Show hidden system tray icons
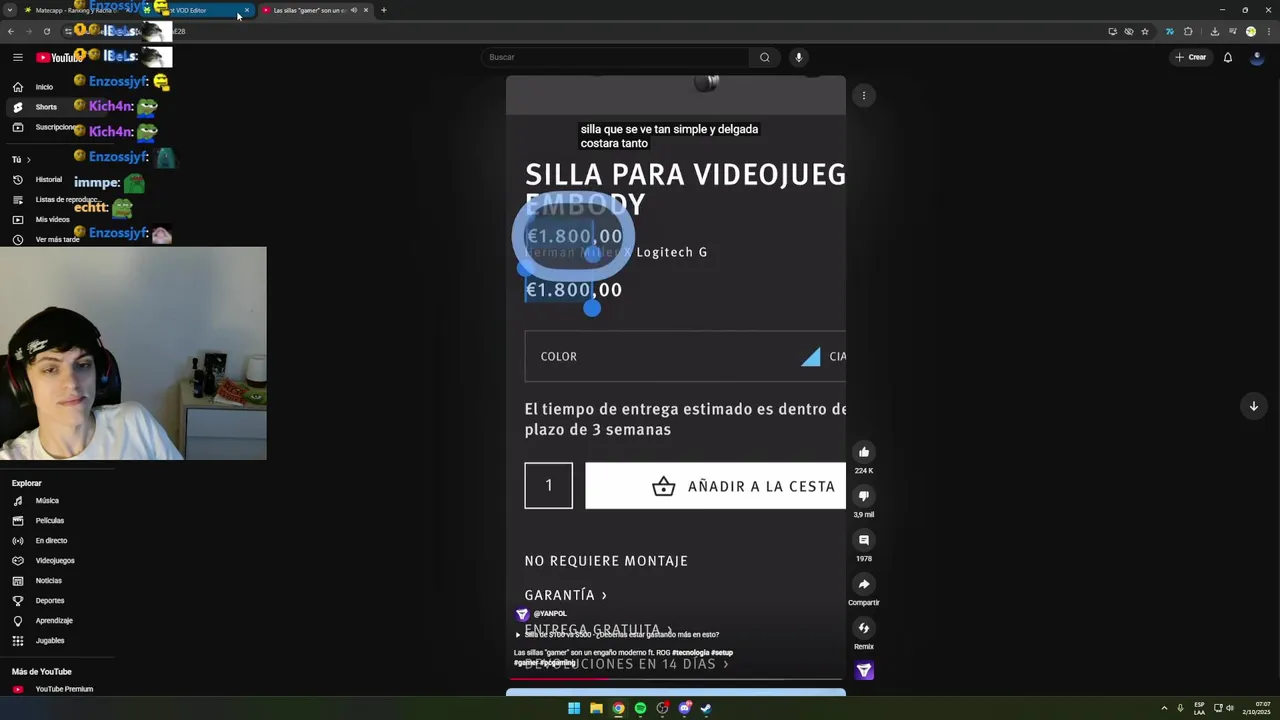1280x720 pixels. click(1164, 708)
